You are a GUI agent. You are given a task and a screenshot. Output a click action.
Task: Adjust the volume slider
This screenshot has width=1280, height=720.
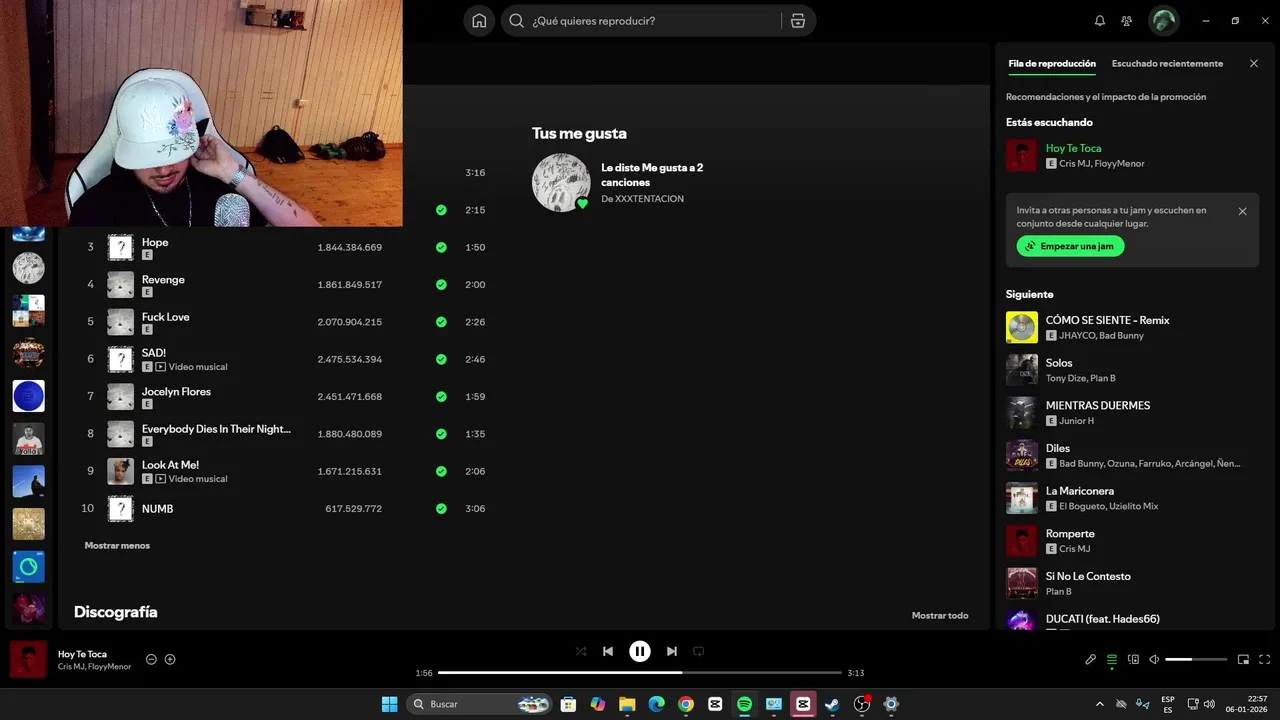point(1196,660)
